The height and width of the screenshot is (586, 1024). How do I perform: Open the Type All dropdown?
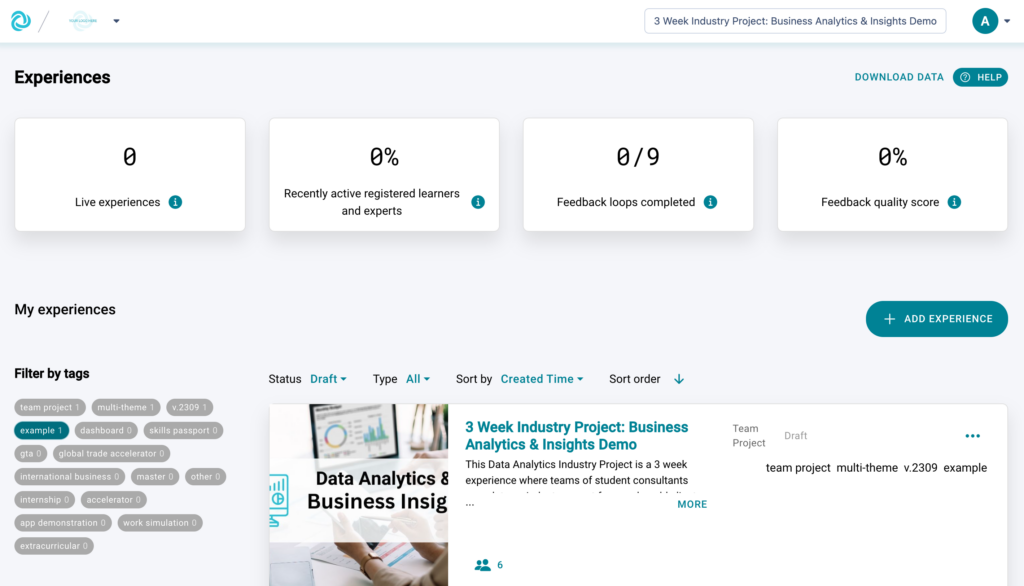pyautogui.click(x=417, y=379)
